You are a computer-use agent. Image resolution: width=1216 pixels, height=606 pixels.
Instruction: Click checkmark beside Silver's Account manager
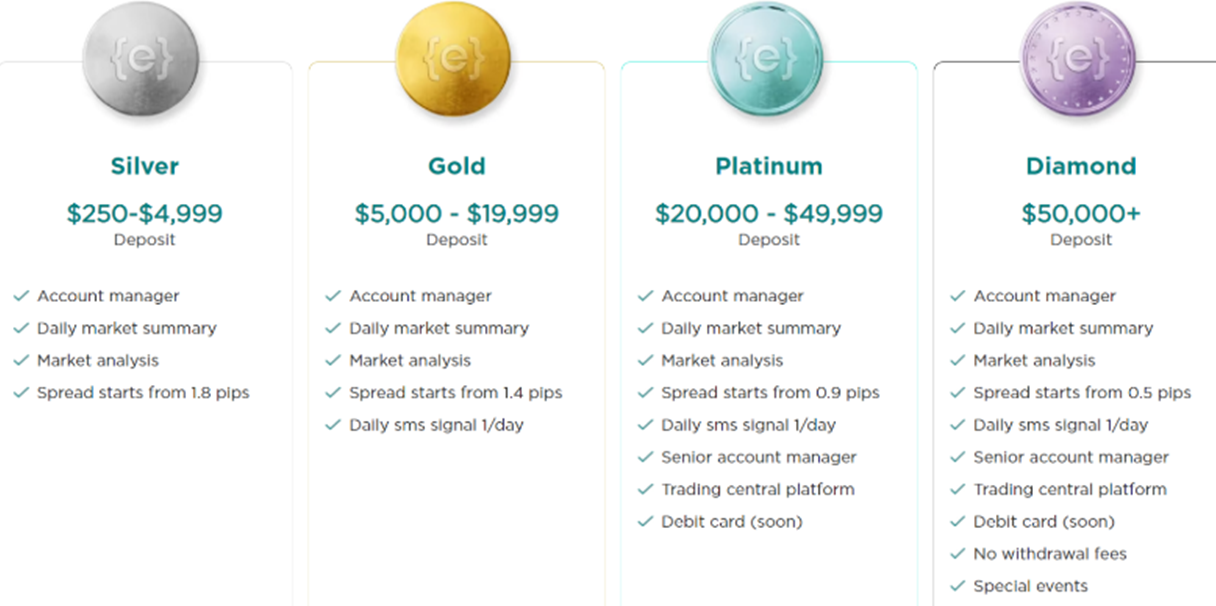click(21, 296)
